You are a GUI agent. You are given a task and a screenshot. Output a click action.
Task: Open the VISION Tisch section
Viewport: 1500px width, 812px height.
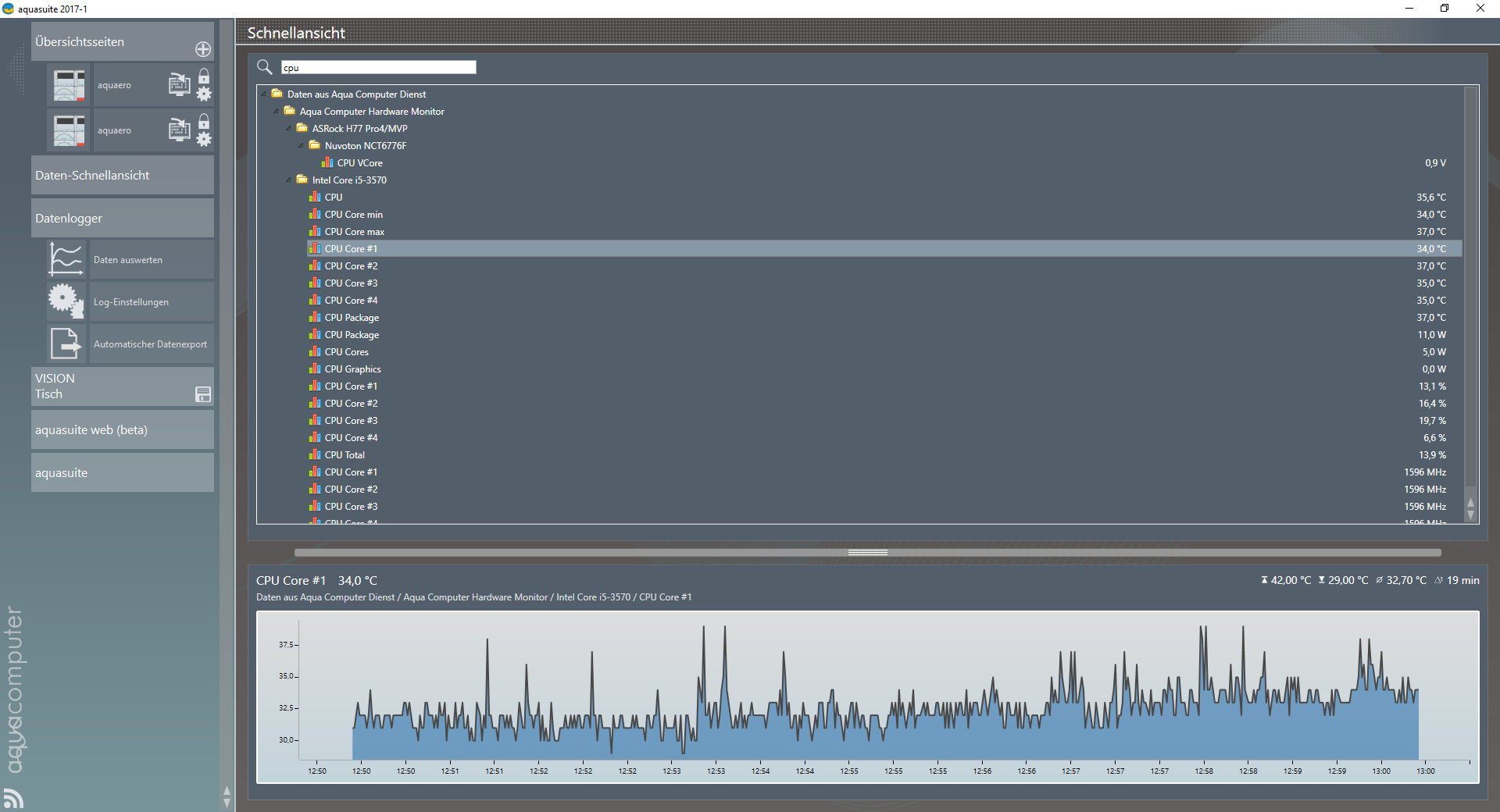coord(123,386)
